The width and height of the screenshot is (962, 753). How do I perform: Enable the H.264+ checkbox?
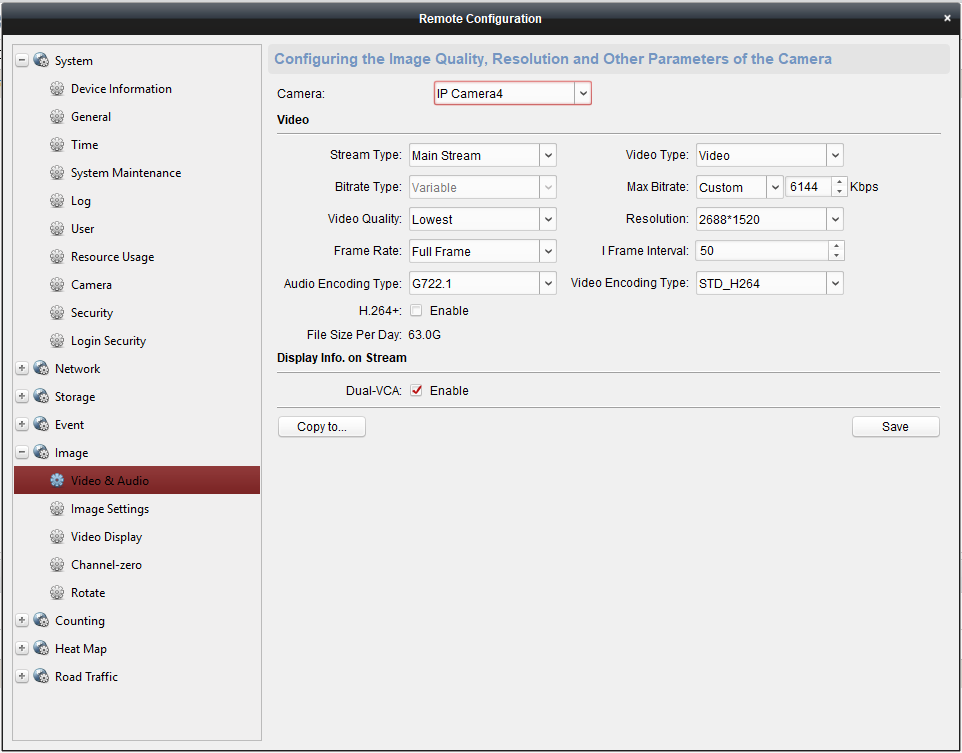click(416, 311)
